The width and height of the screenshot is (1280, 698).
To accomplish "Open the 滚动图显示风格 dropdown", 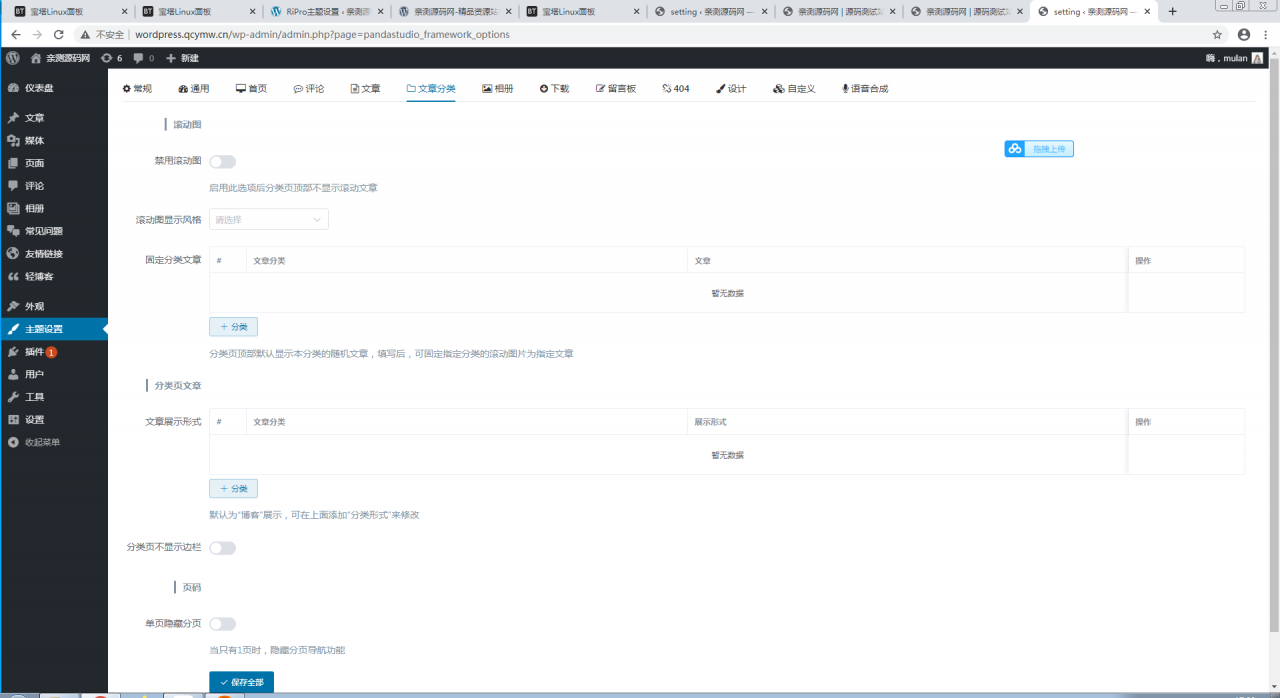I will (x=268, y=219).
